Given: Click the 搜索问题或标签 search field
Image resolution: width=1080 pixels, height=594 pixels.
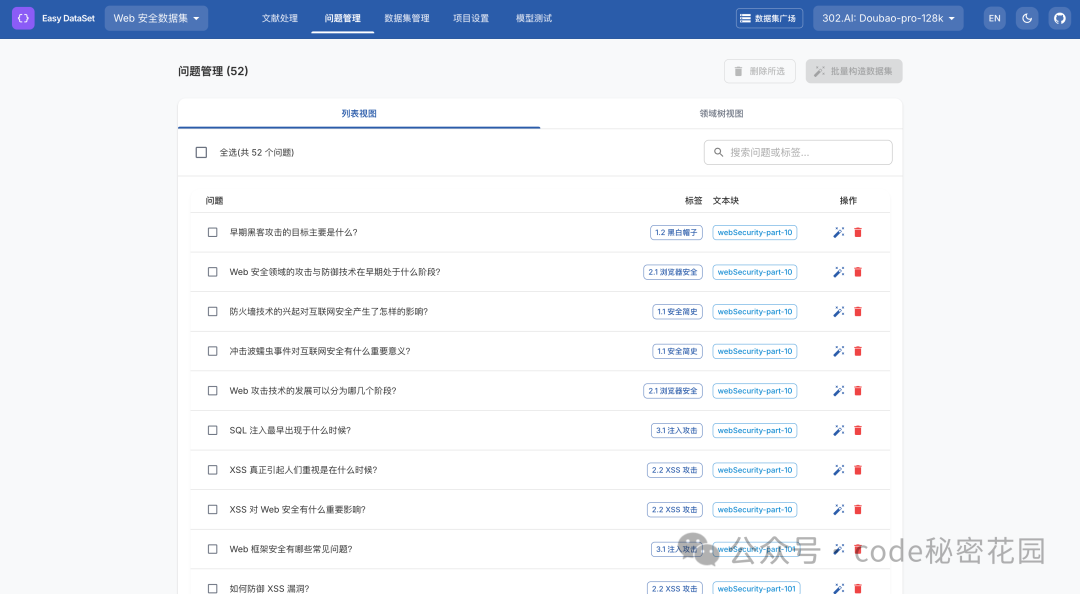Looking at the screenshot, I should click(798, 152).
